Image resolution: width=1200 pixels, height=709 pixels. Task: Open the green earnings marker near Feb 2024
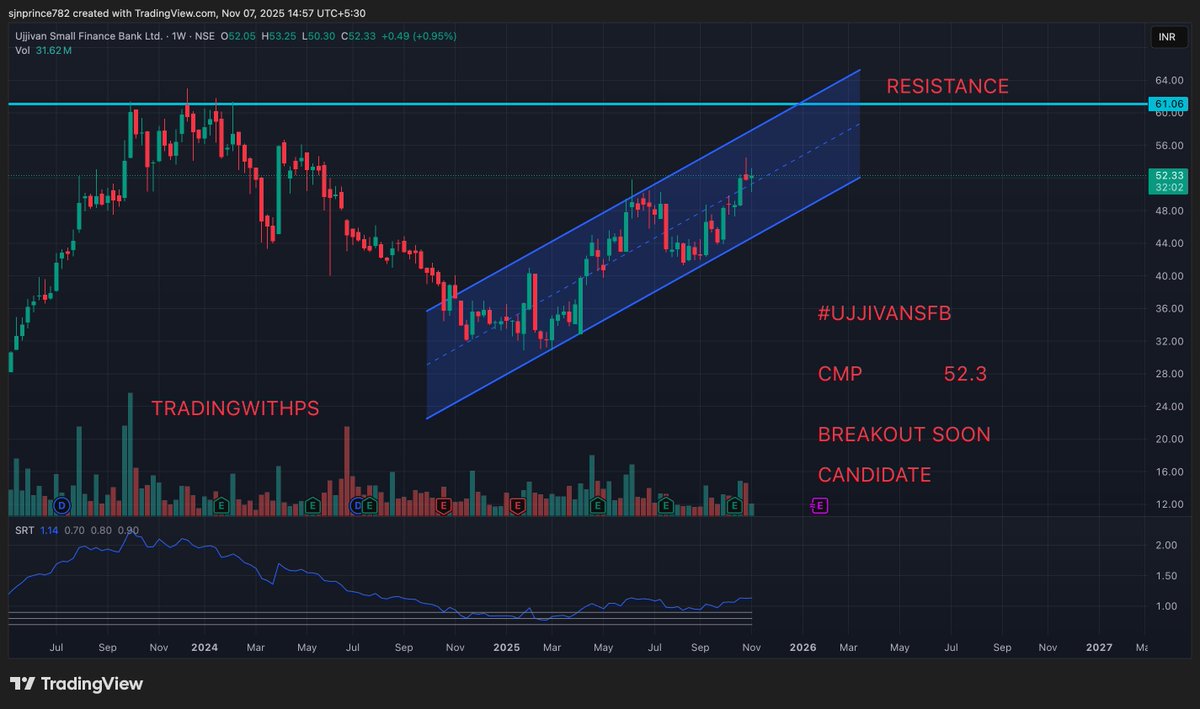221,506
